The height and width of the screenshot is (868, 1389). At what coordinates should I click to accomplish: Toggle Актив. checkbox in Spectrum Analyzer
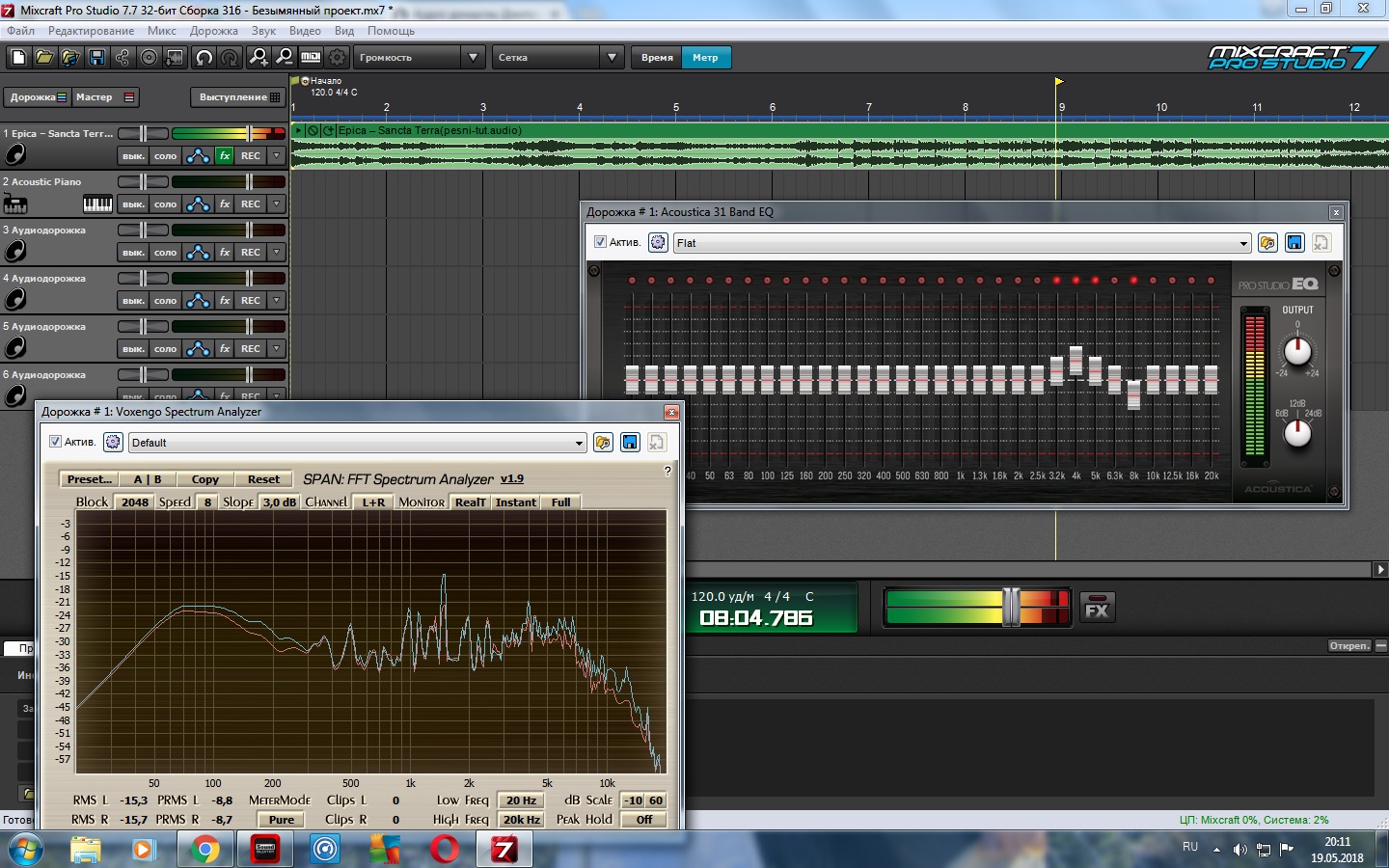click(55, 442)
